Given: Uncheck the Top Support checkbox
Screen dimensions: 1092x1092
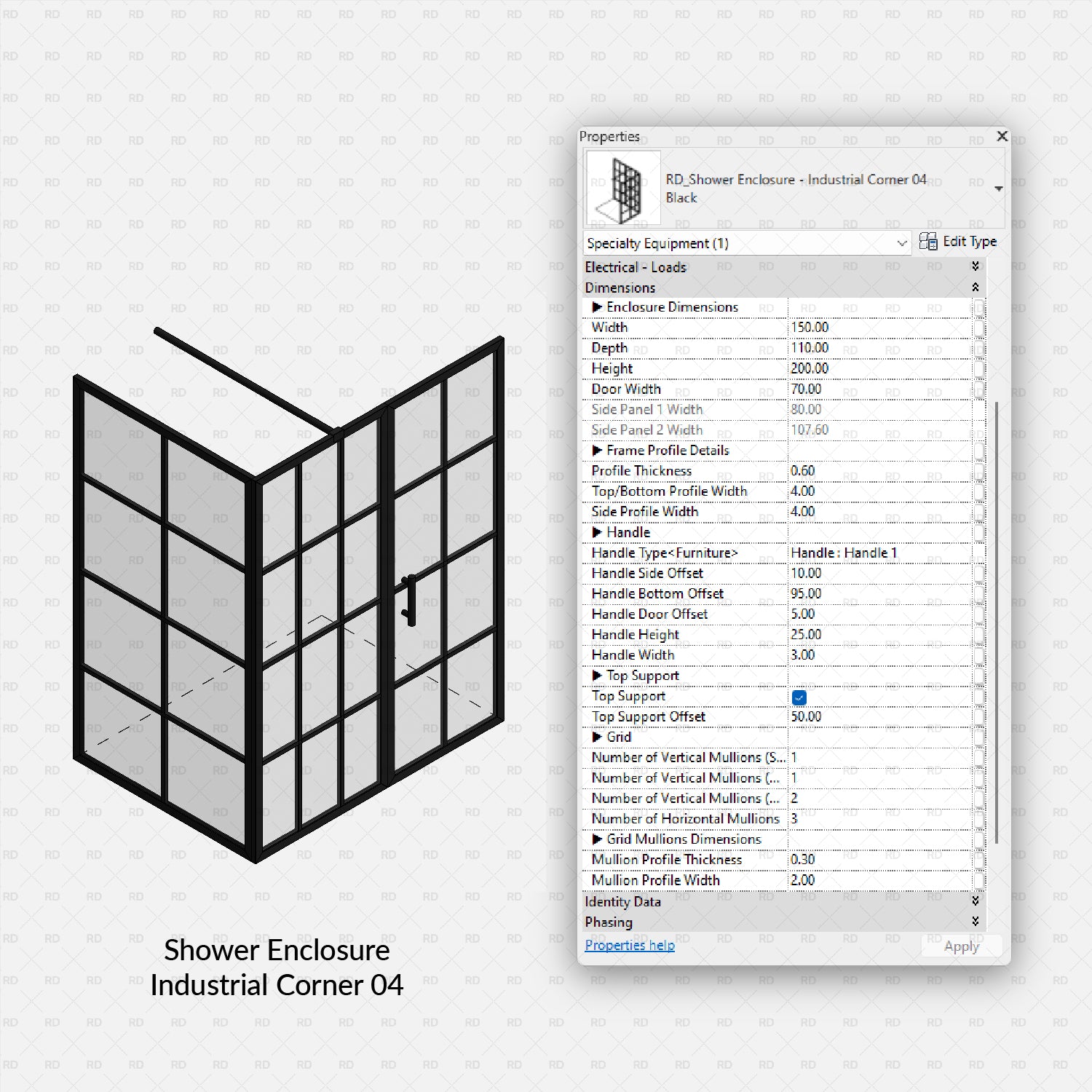Looking at the screenshot, I should pyautogui.click(x=799, y=697).
